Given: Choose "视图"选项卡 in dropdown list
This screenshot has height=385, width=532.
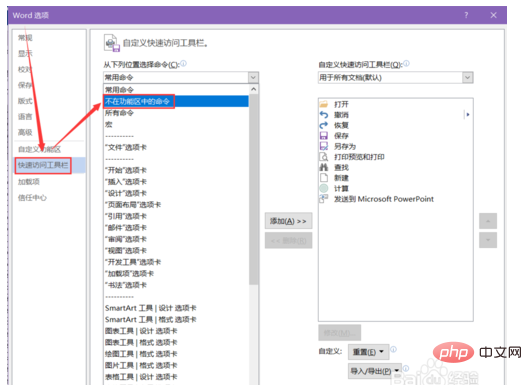Looking at the screenshot, I should pos(176,250).
